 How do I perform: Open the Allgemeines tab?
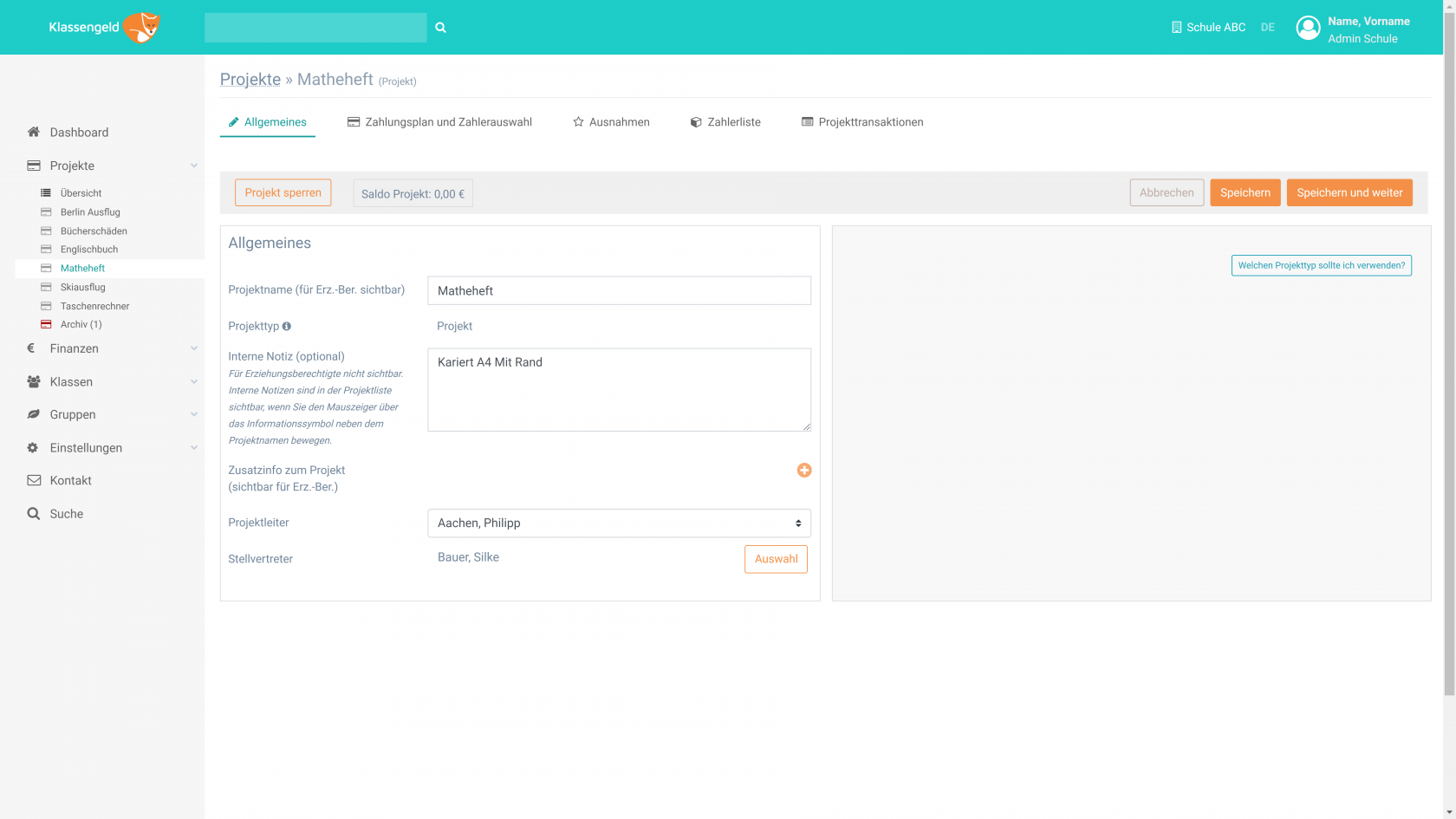[267, 122]
